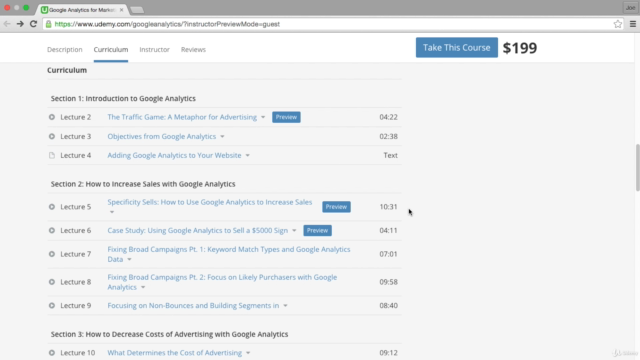Viewport: 640px width, 360px height.
Task: Click the green padlock security icon
Action: 49,24
